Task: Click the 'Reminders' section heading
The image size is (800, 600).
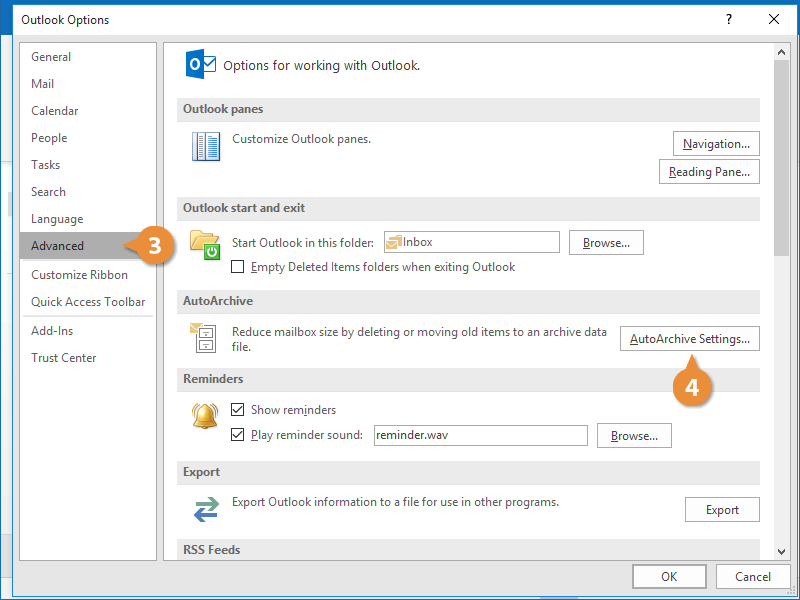Action: point(213,379)
